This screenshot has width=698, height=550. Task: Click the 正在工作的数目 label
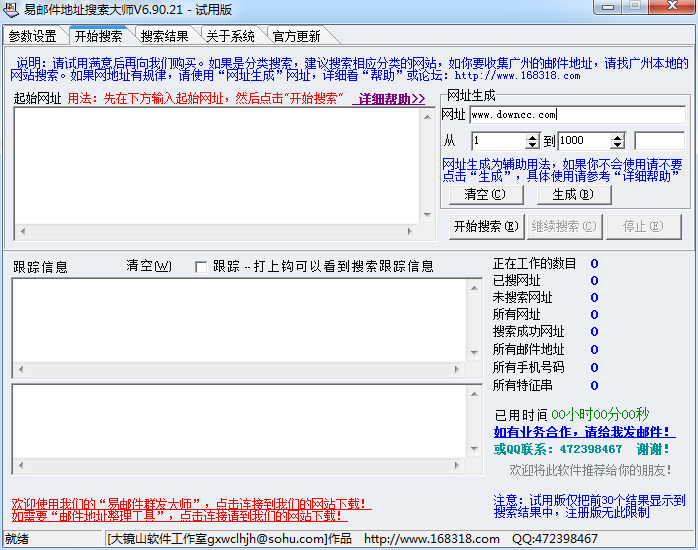(x=534, y=264)
